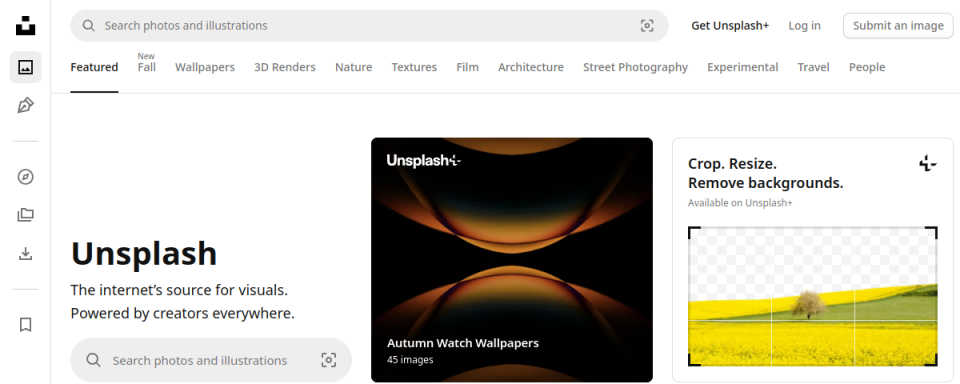Click Available on Unsplash+ text
Viewport: 960px width, 384px height.
(x=740, y=203)
